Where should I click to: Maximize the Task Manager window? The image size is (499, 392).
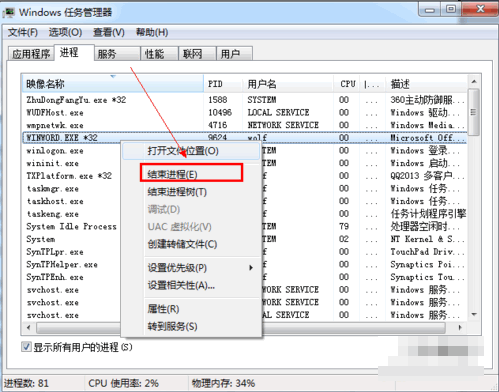tap(451, 9)
